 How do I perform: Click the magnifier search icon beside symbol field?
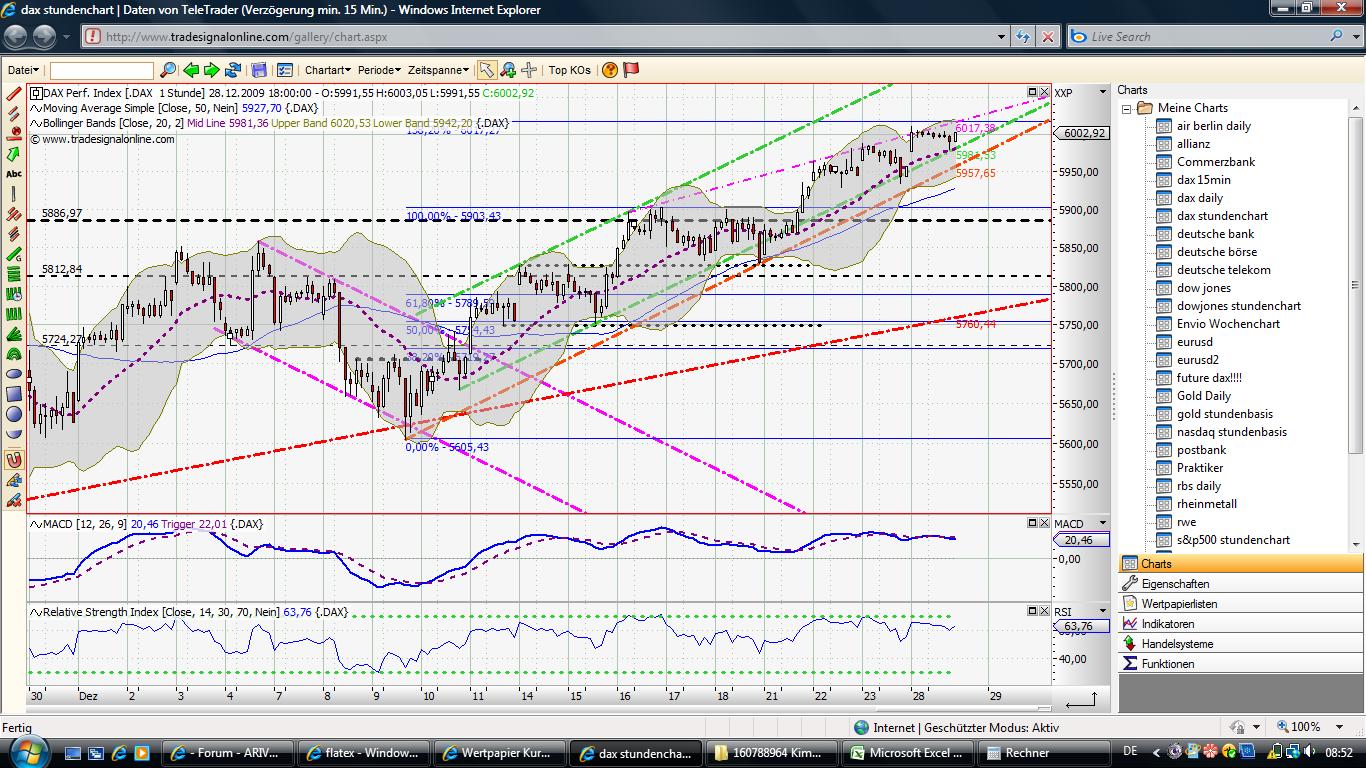point(168,70)
